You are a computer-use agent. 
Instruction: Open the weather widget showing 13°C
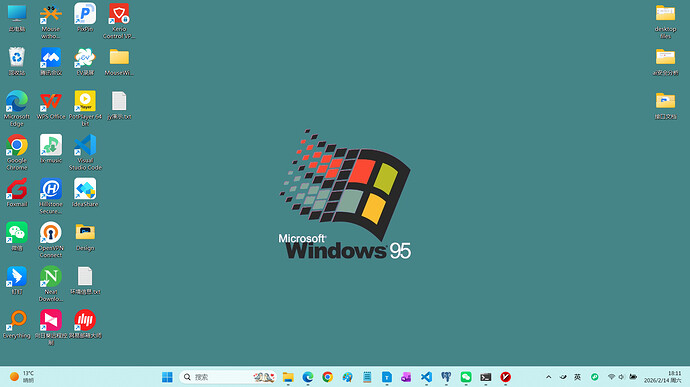point(22,377)
